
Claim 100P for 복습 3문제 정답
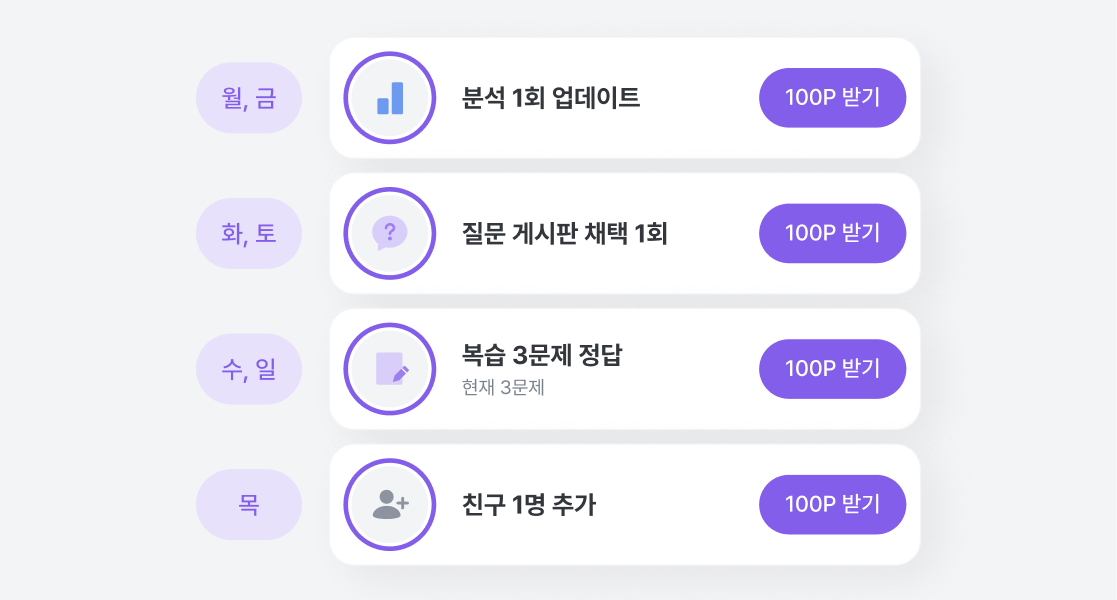coord(832,368)
